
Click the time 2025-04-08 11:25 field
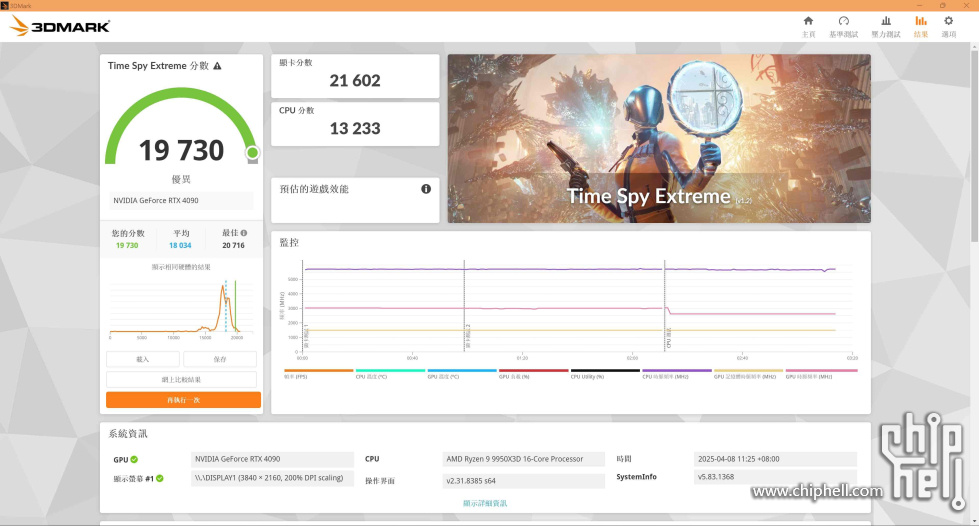tap(775, 459)
